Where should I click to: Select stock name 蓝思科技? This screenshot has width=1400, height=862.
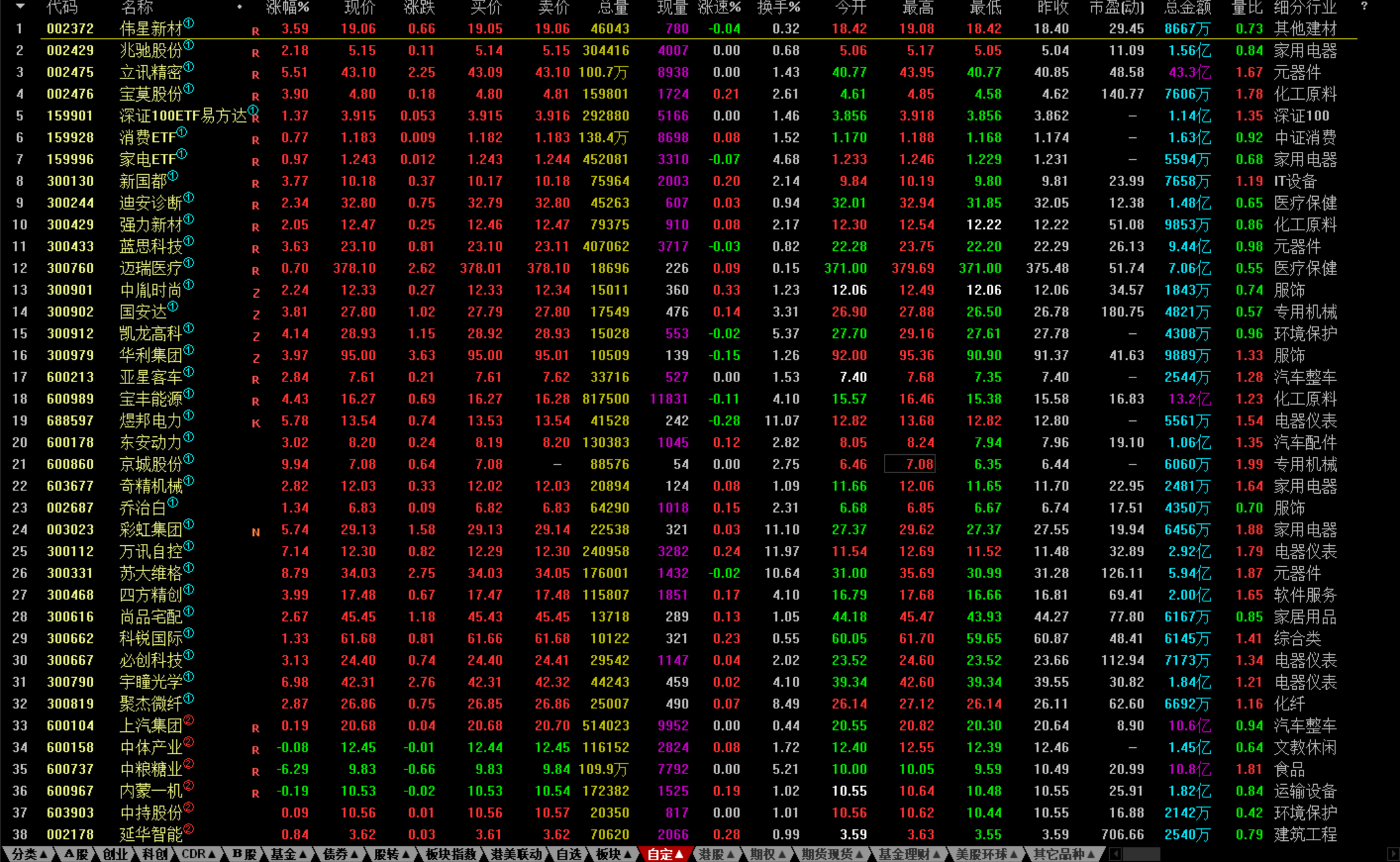coord(150,247)
